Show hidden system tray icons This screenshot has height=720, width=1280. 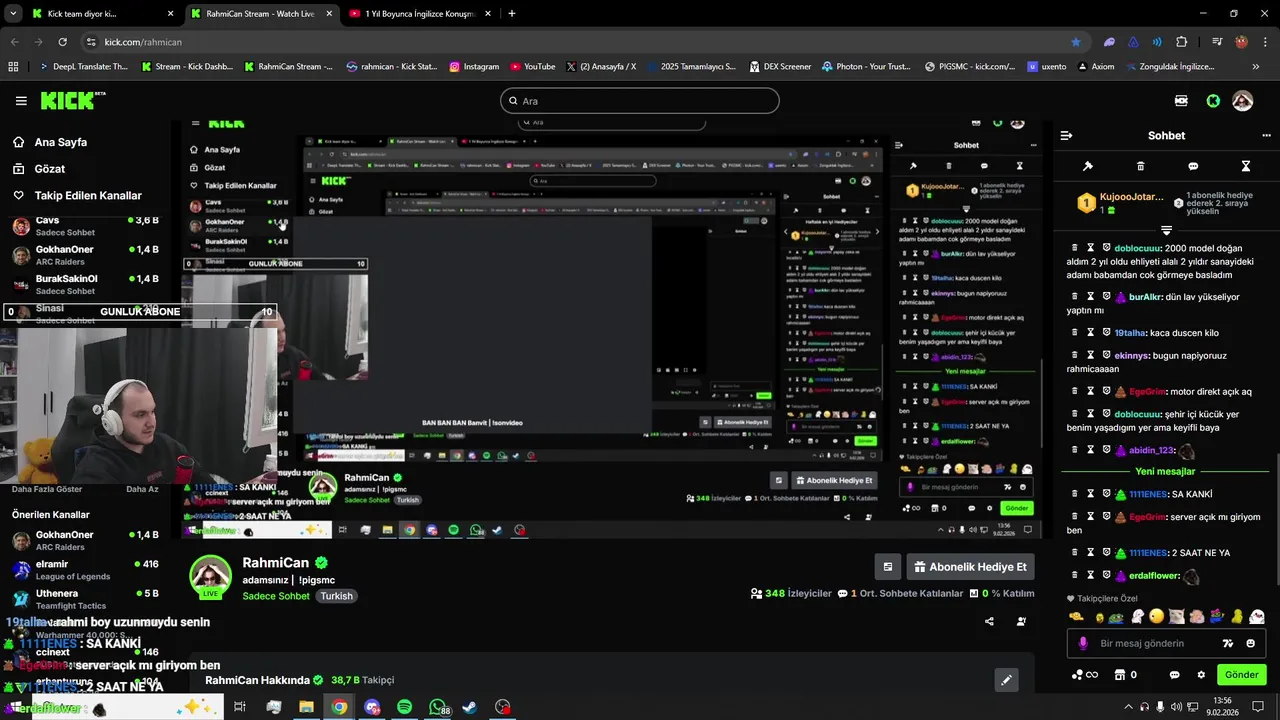(x=1129, y=707)
